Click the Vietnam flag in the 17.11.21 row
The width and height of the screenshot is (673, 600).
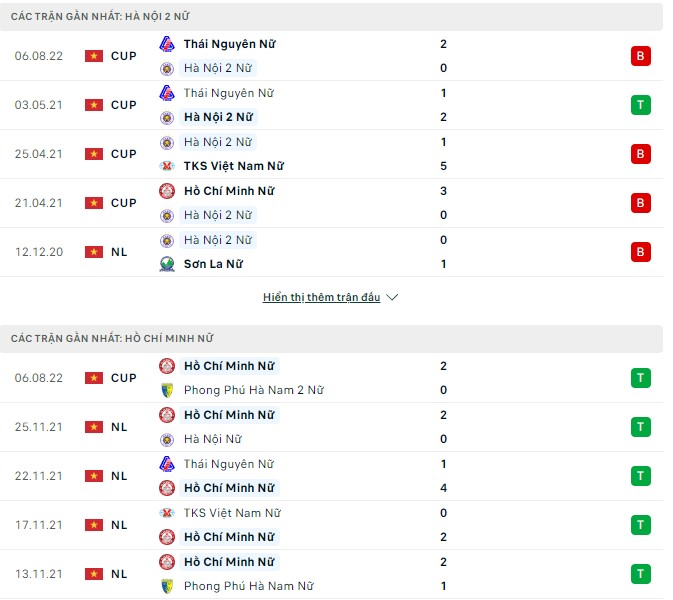(x=94, y=525)
